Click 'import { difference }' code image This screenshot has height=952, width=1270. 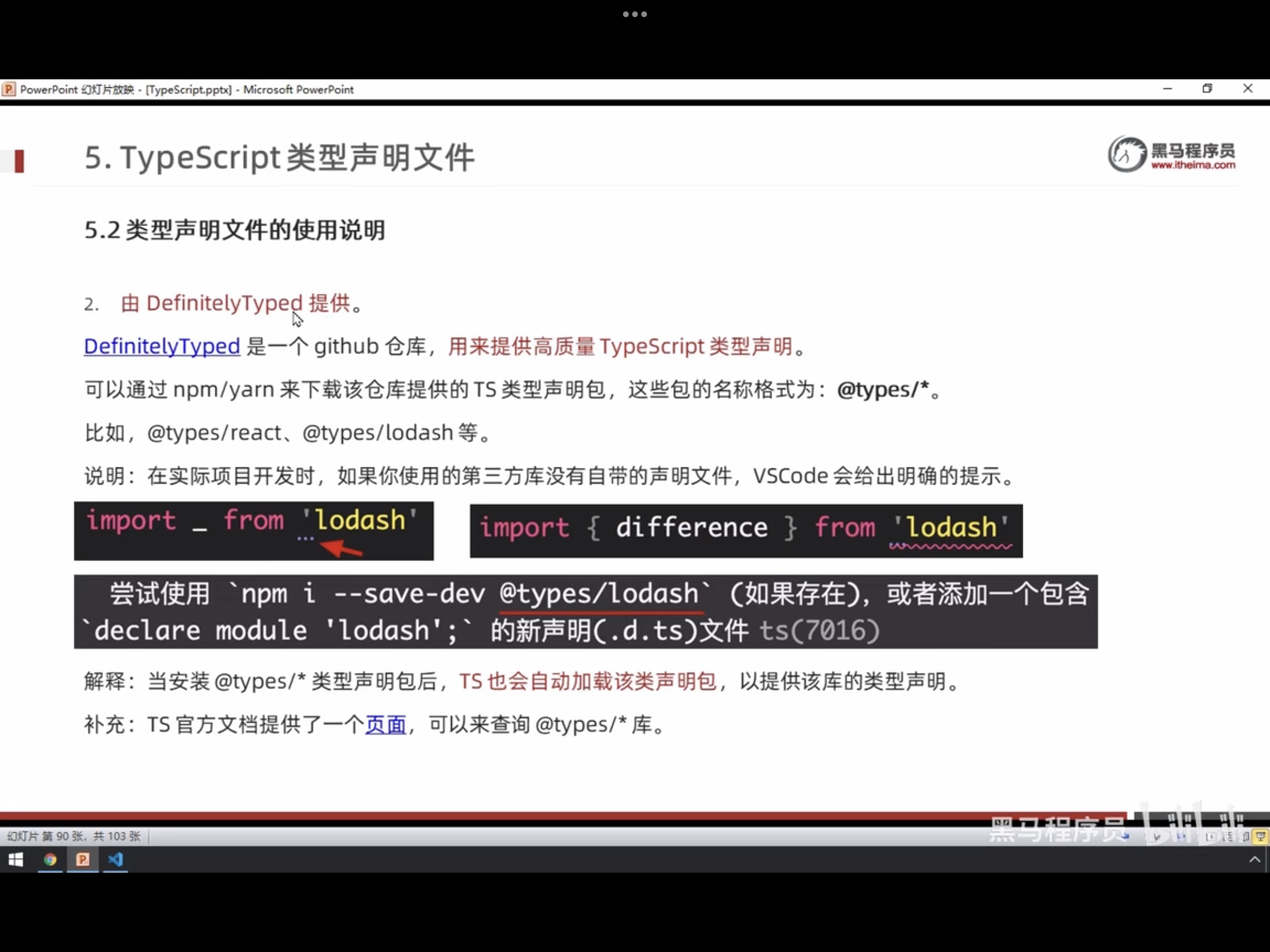coord(746,531)
